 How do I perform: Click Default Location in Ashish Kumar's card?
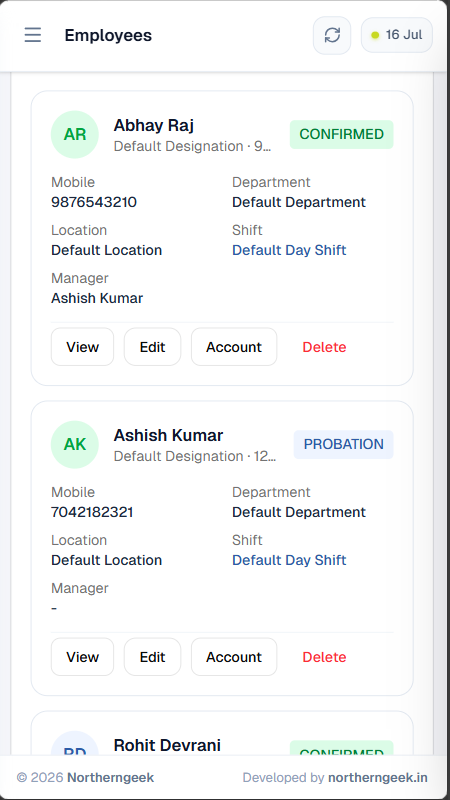(107, 560)
